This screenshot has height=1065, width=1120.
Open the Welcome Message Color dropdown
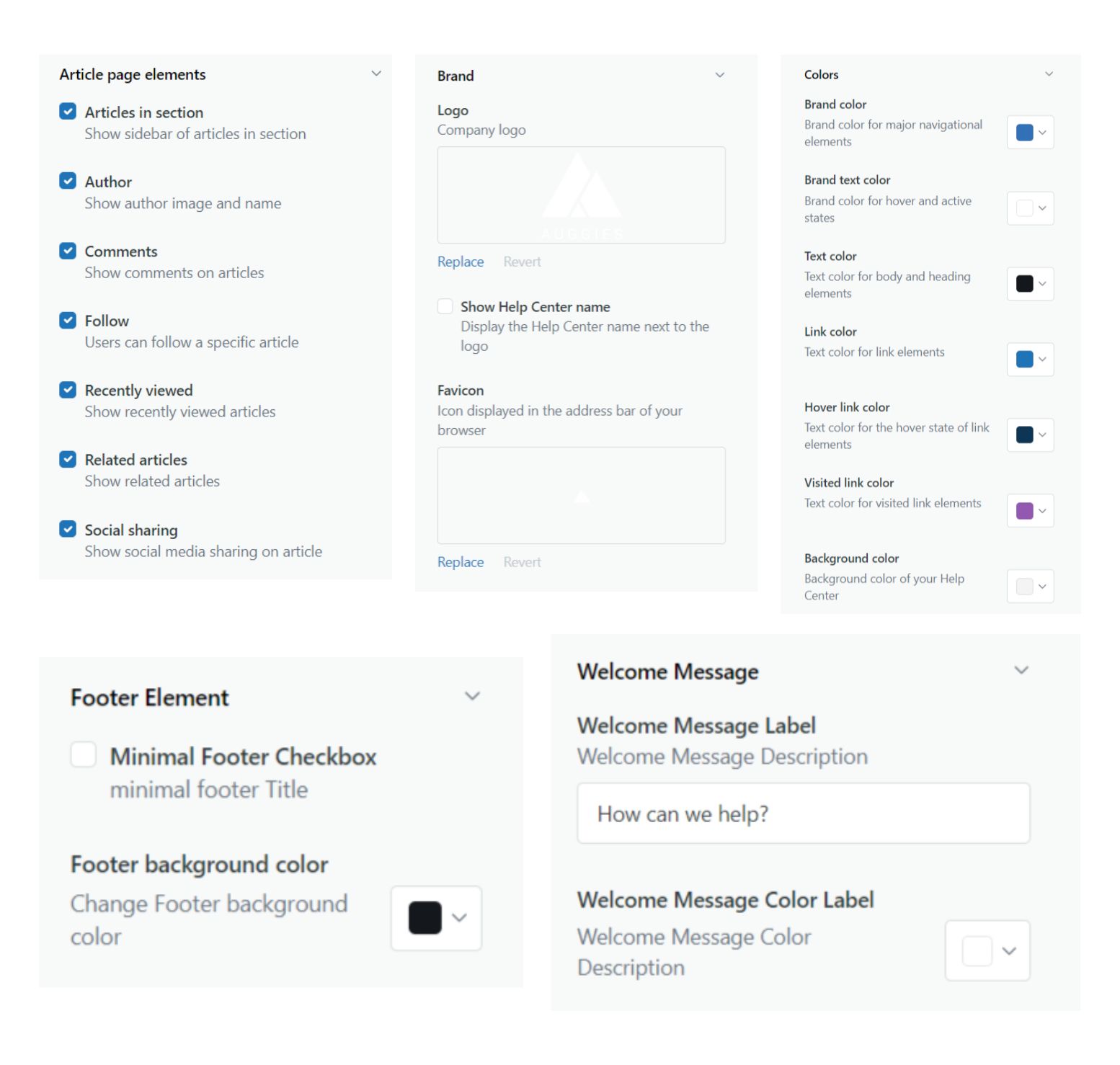987,951
